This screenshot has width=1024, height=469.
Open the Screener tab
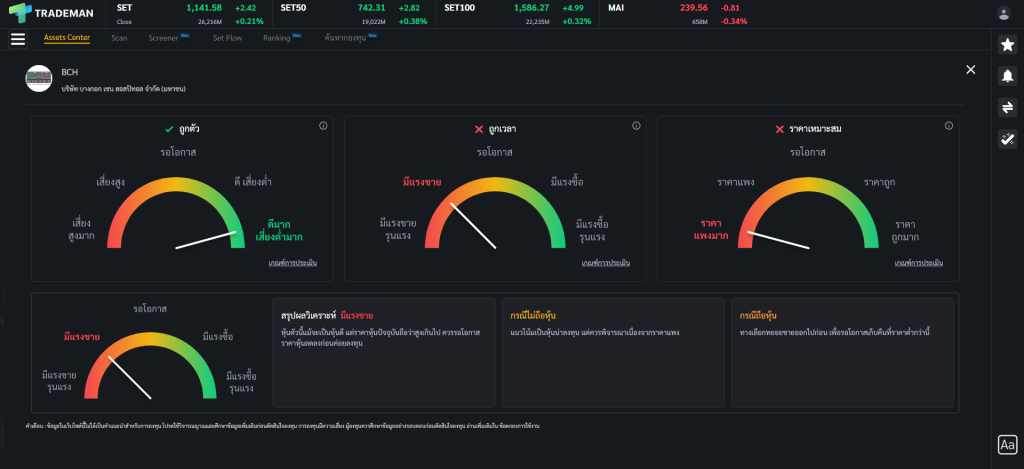coord(163,38)
